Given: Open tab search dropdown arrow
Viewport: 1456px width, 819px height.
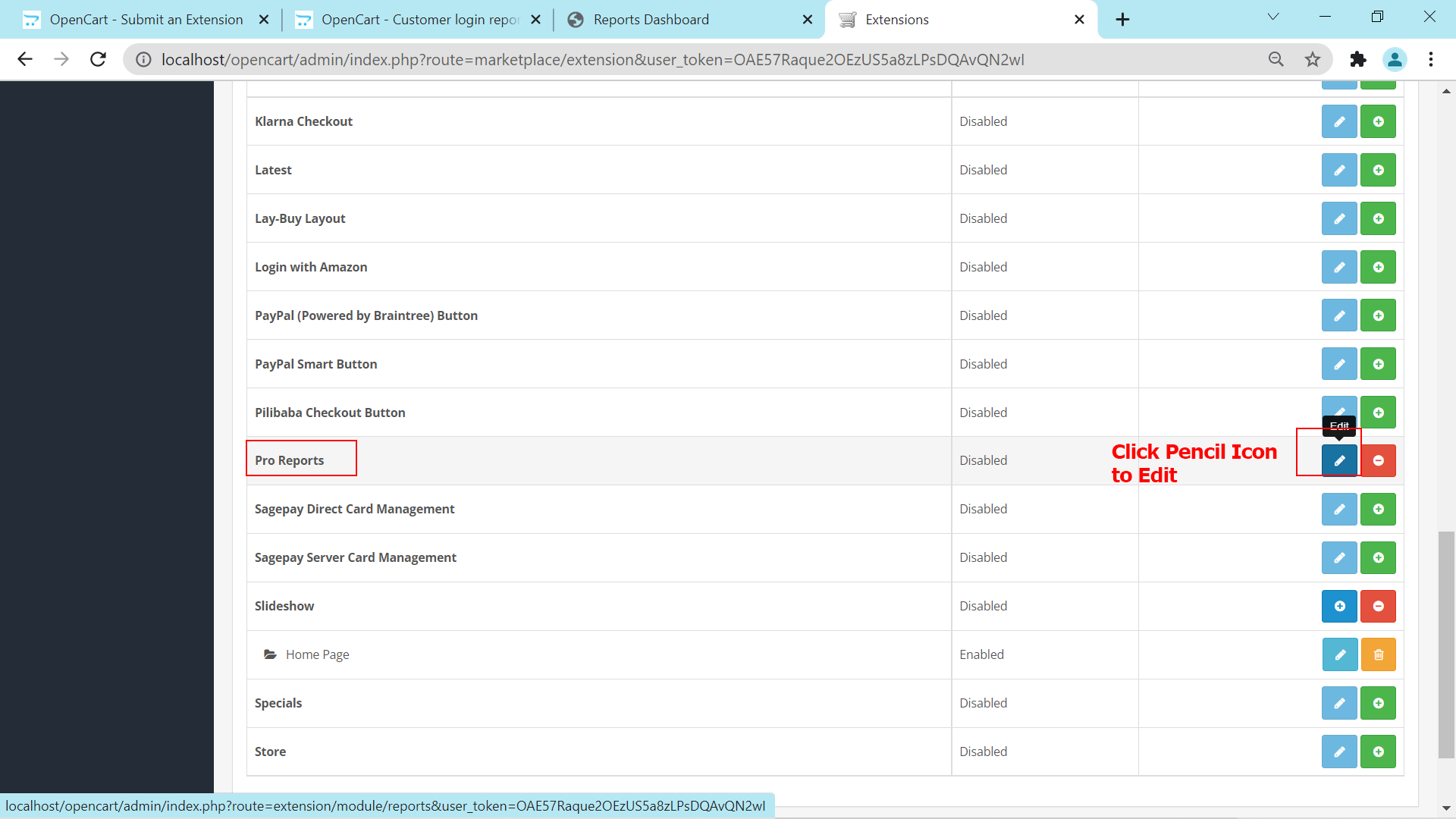Looking at the screenshot, I should click(1273, 17).
